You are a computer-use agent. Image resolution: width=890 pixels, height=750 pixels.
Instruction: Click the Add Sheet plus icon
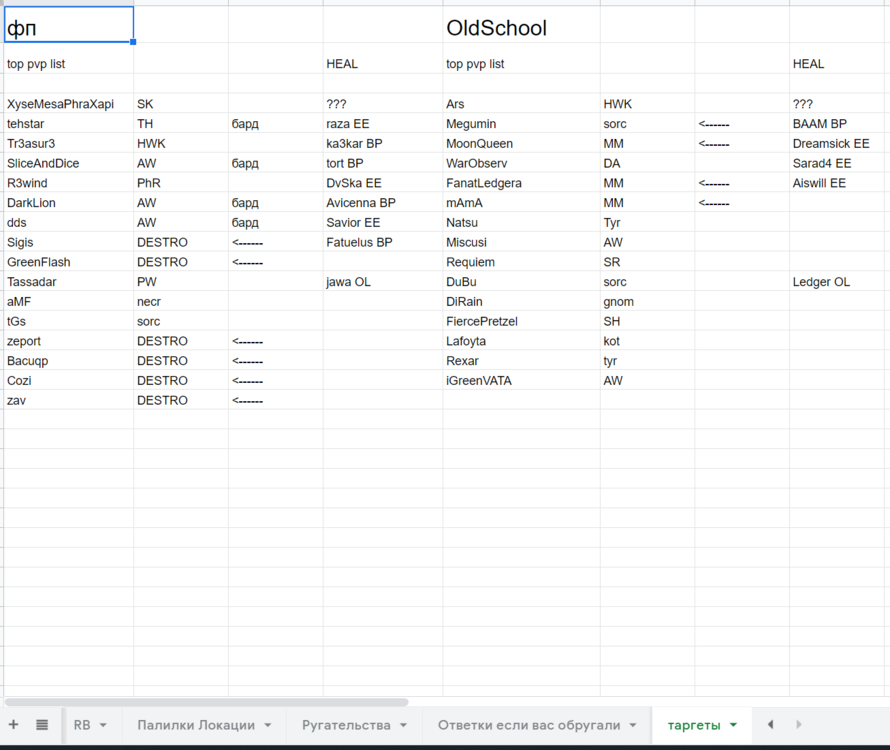click(13, 725)
